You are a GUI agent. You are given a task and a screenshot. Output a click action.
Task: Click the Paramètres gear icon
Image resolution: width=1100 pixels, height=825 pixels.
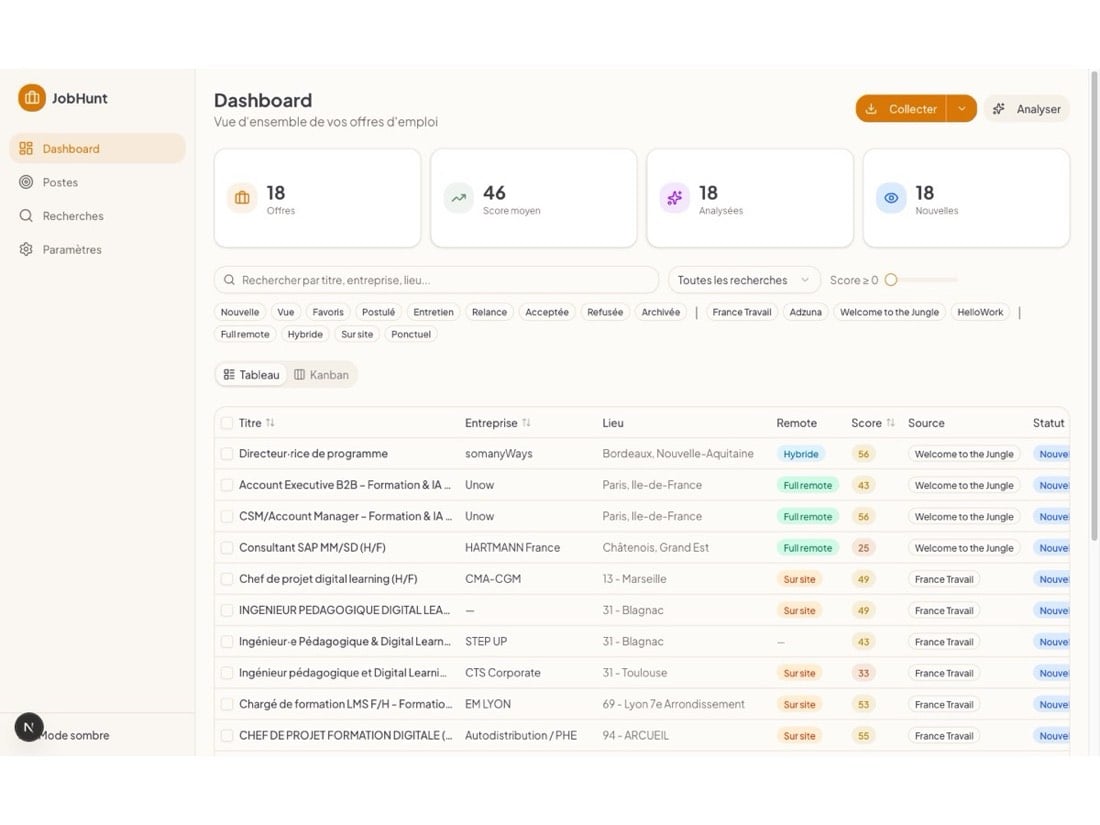pos(26,250)
